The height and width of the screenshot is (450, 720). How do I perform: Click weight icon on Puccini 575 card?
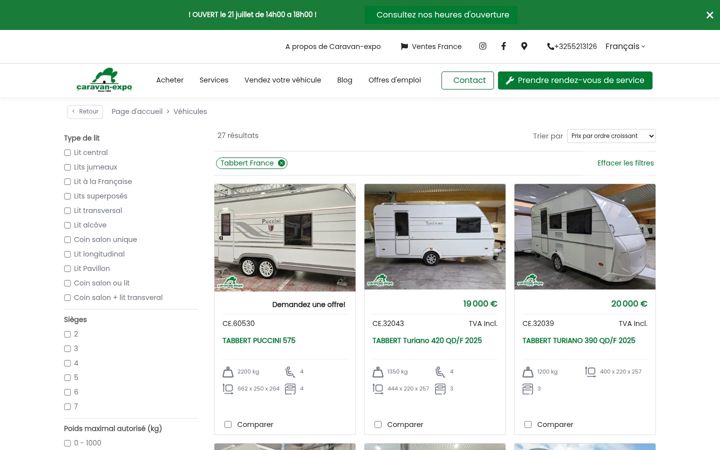click(228, 372)
